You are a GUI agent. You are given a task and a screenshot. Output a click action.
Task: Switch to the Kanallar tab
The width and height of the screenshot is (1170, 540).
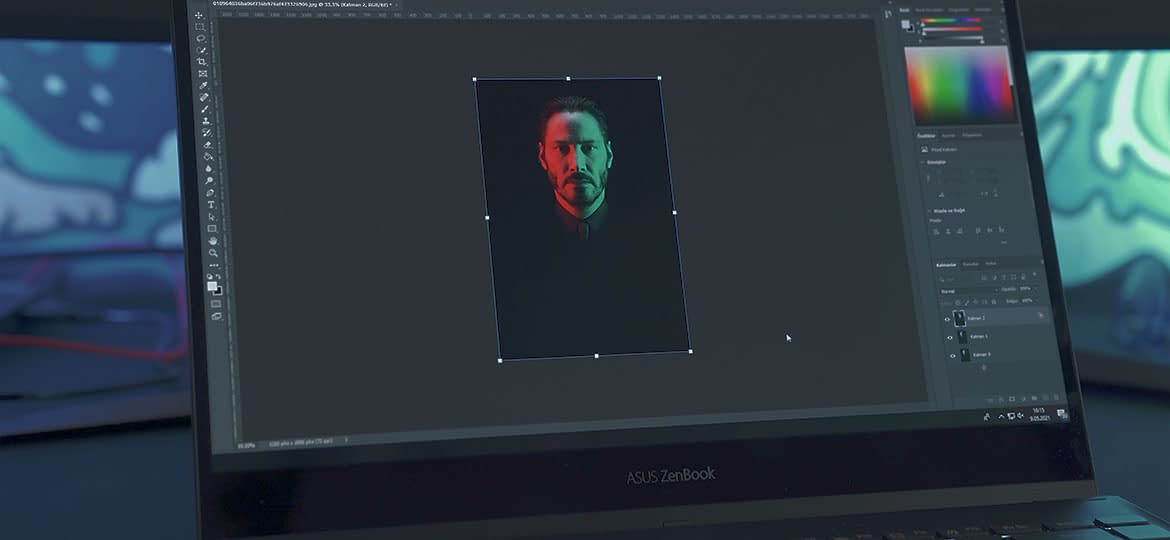[970, 264]
